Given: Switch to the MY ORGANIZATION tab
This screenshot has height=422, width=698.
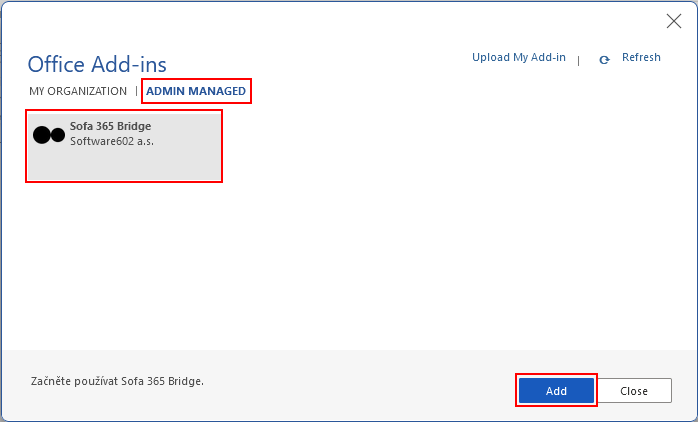Looking at the screenshot, I should point(78,91).
